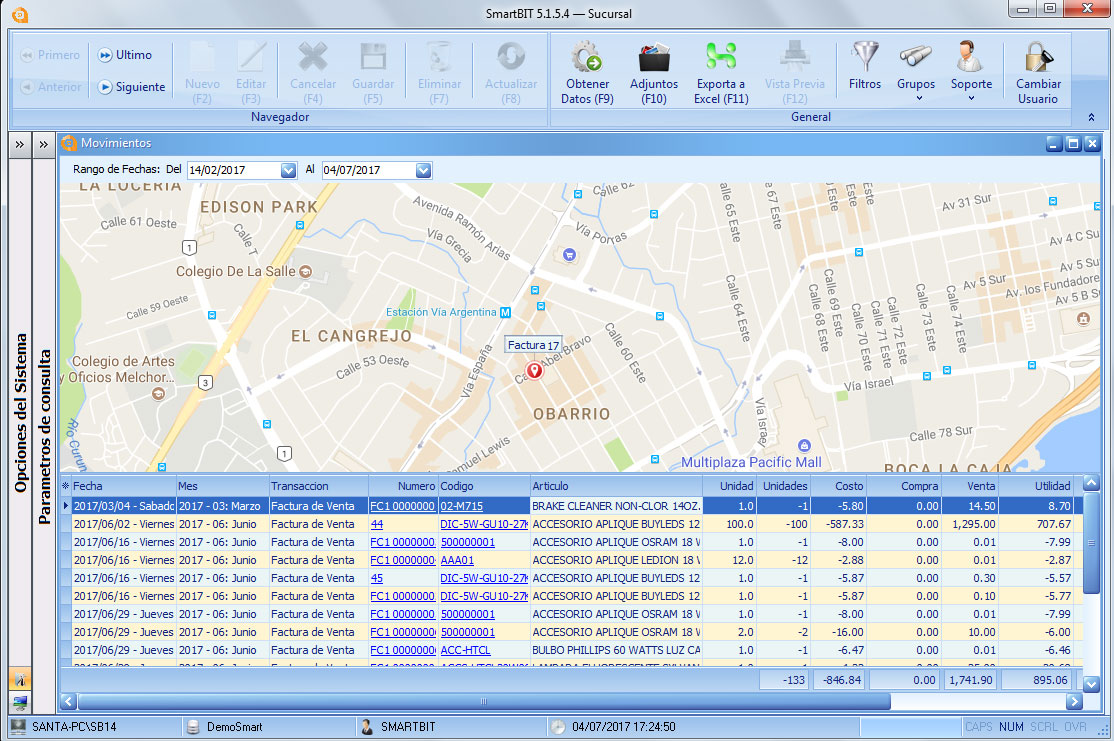The width and height of the screenshot is (1114, 741).
Task: Run Obtener Datos (F9)
Action: tap(587, 73)
